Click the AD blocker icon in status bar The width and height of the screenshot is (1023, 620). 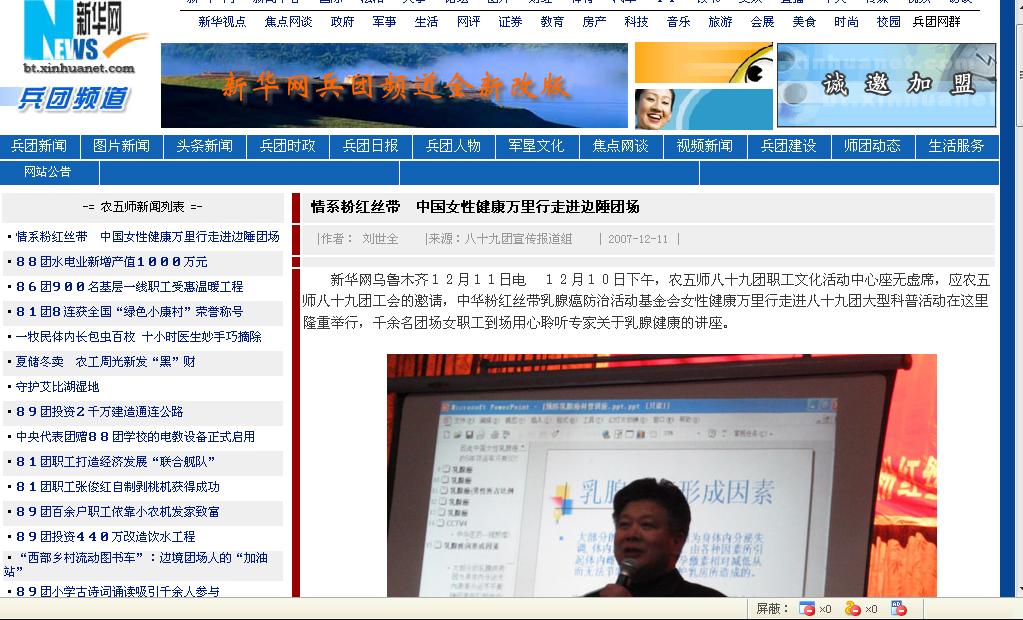(x=898, y=609)
